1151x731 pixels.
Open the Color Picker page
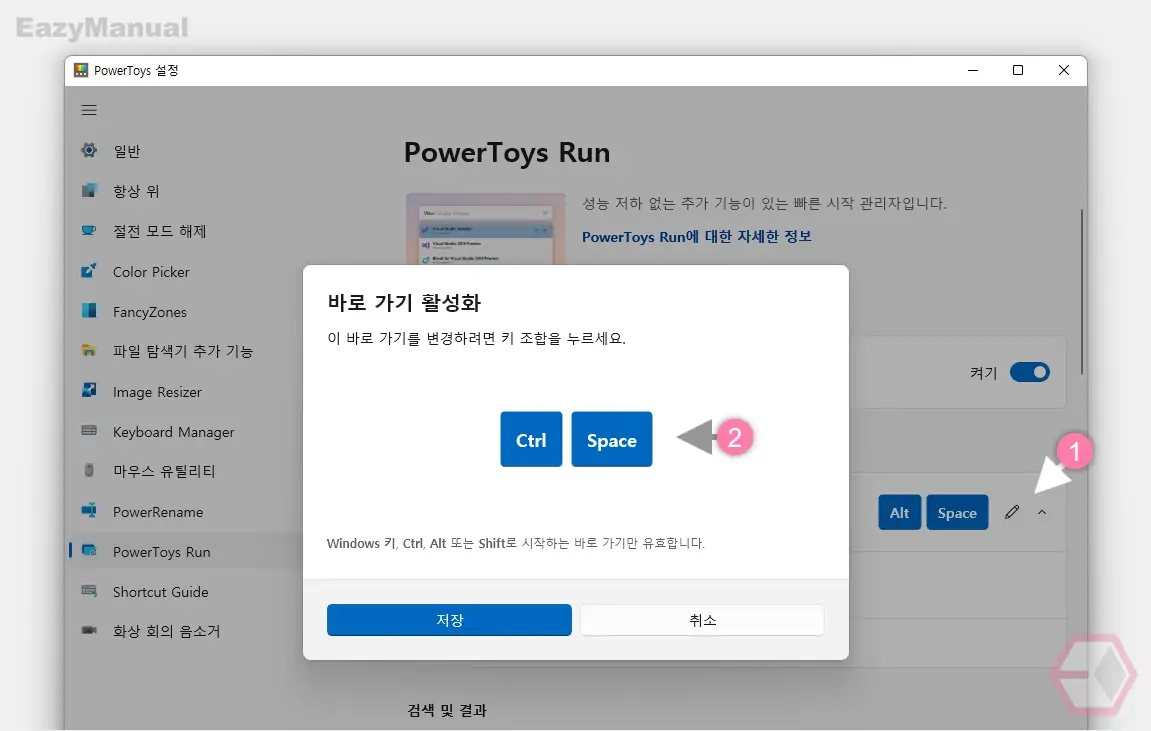(151, 272)
